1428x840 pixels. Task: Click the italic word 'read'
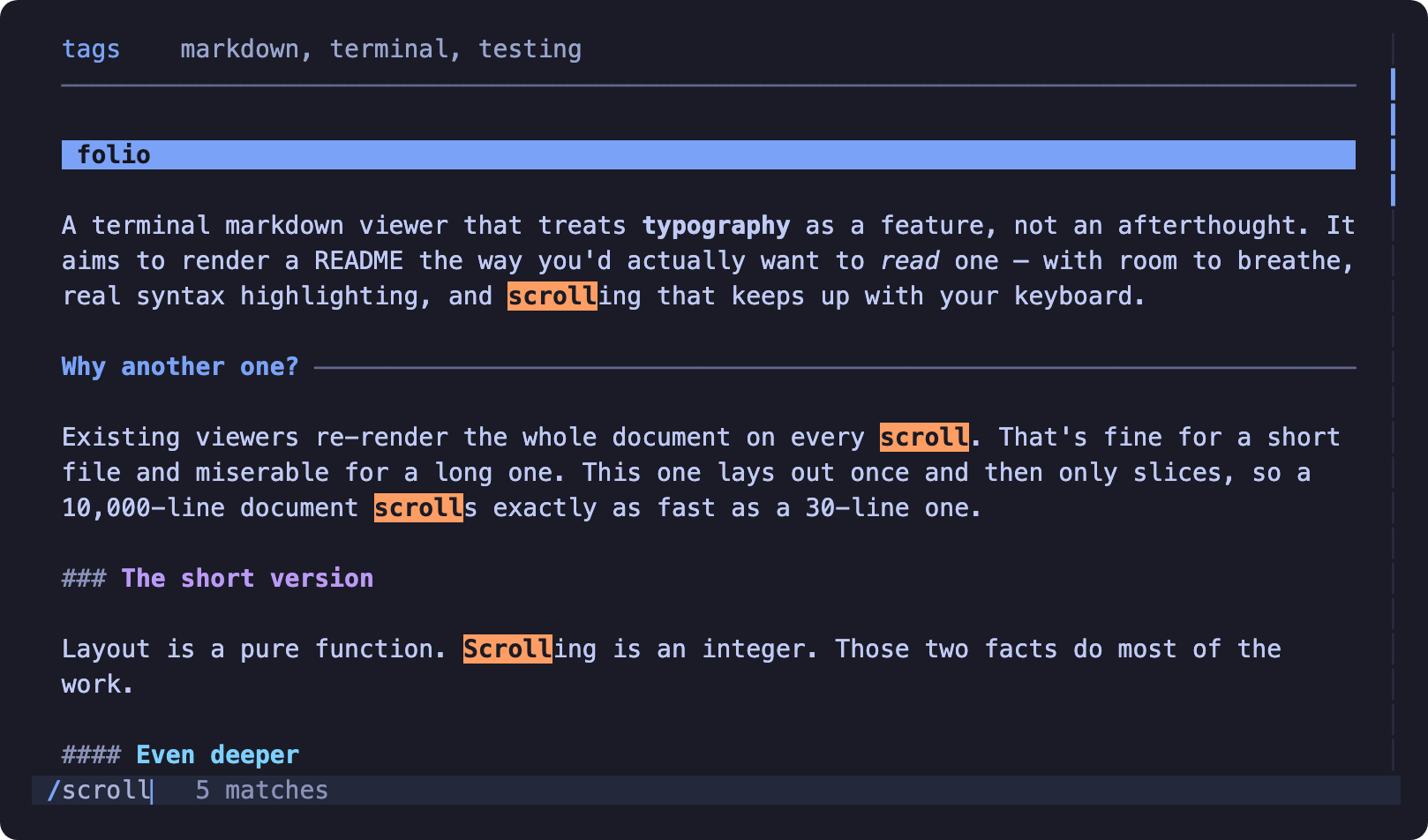click(x=909, y=260)
